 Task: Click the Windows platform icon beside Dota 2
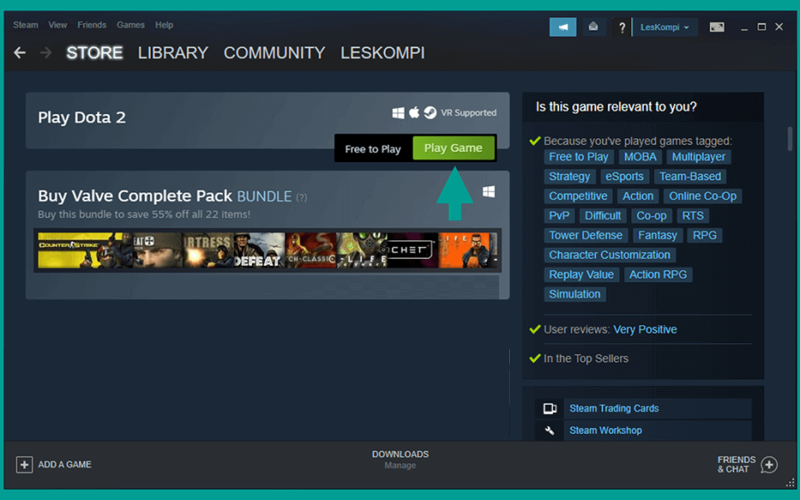398,113
